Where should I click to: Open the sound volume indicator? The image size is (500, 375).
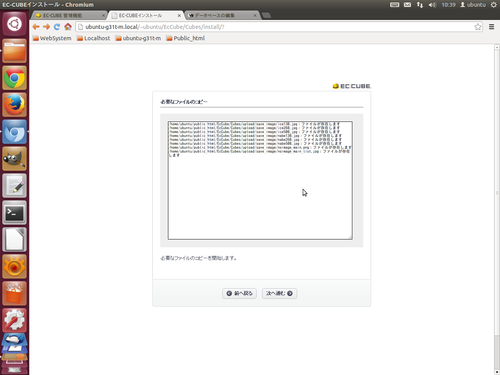click(x=432, y=5)
